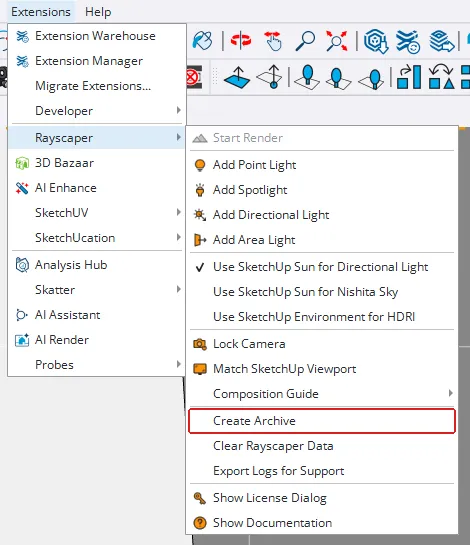This screenshot has width=470, height=545.
Task: Choose Add Area Light
Action: pyautogui.click(x=322, y=240)
